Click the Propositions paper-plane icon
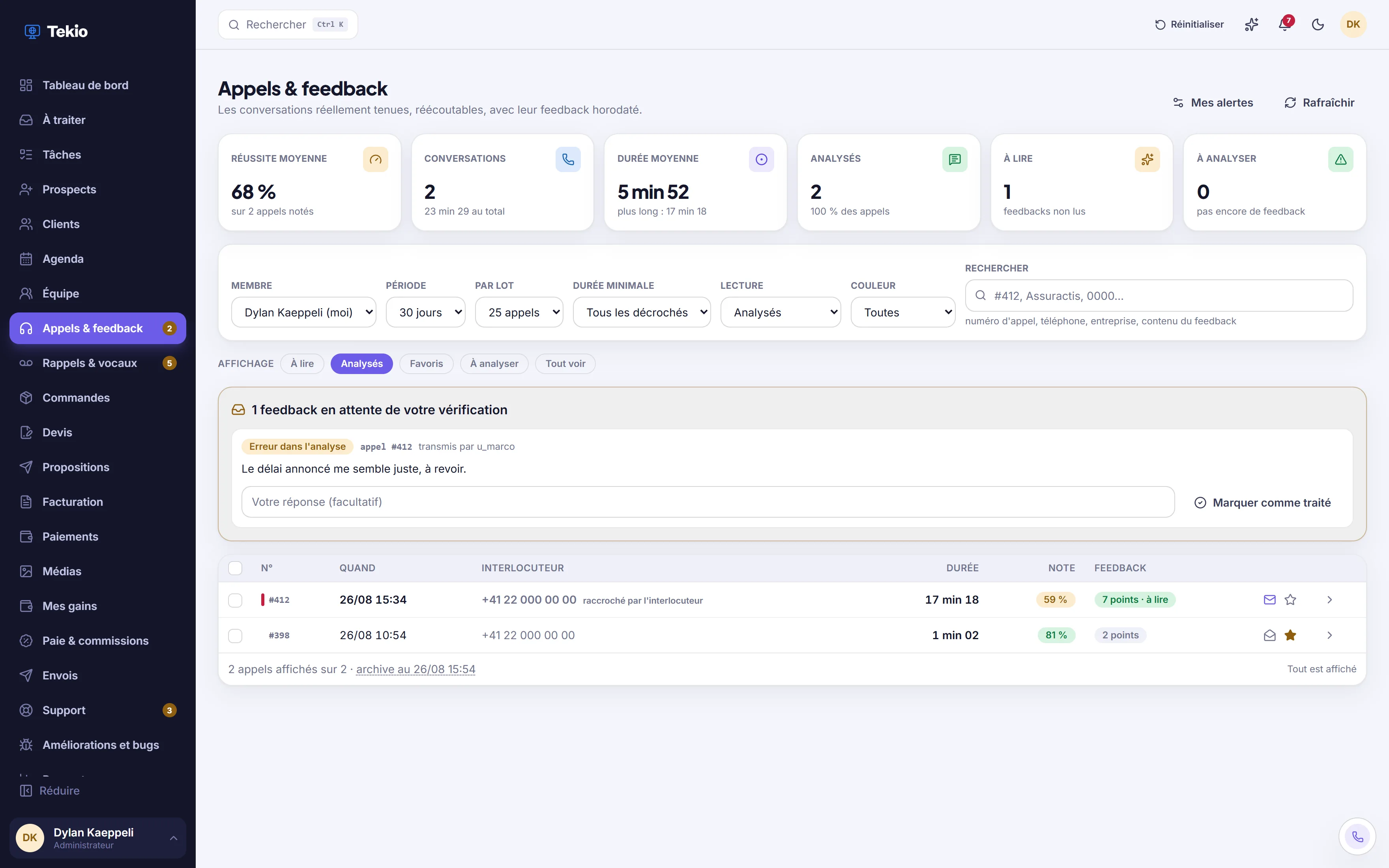This screenshot has width=1389, height=868. click(x=26, y=467)
